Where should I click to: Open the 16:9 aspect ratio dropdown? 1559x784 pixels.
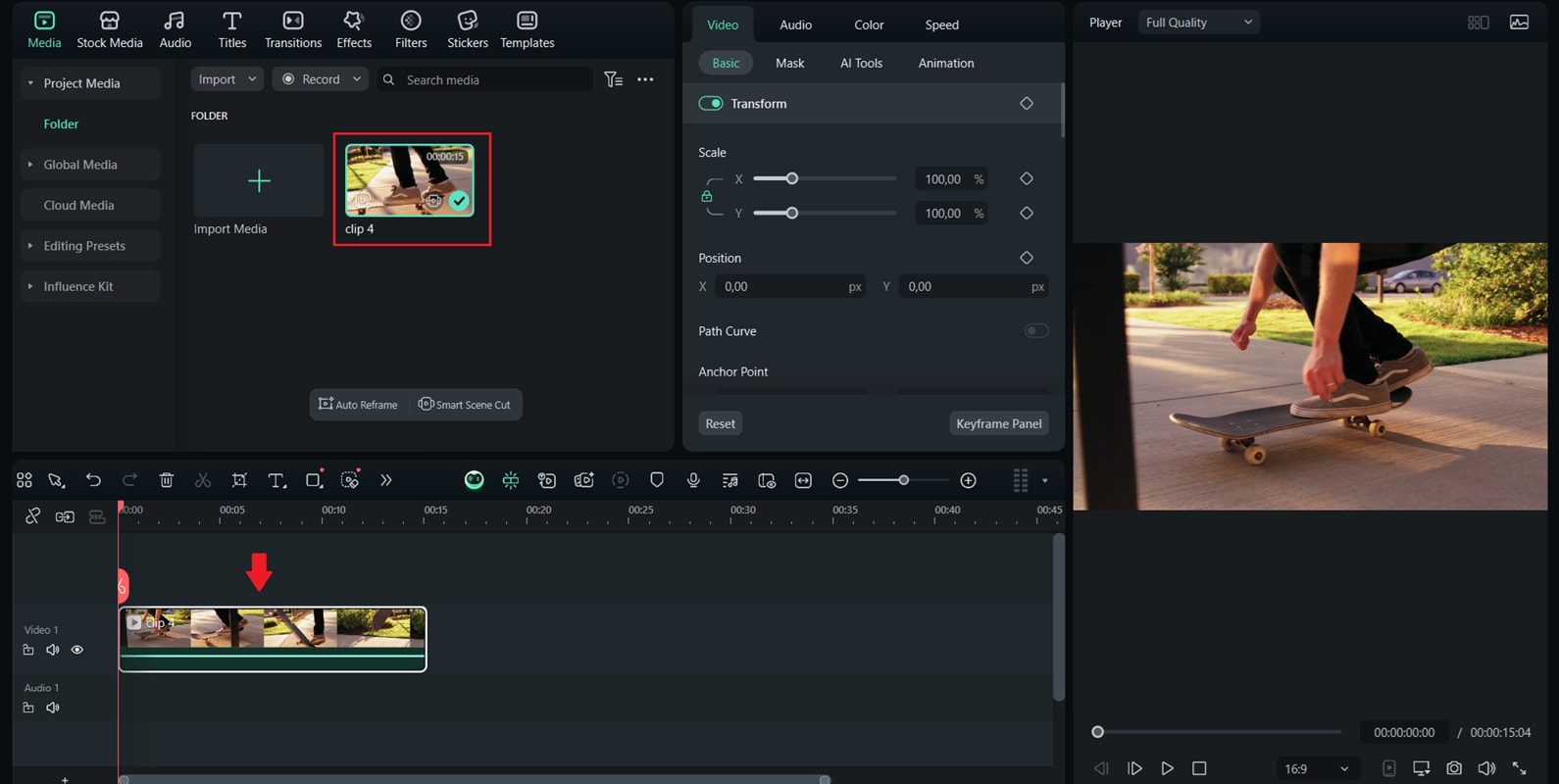pos(1317,768)
